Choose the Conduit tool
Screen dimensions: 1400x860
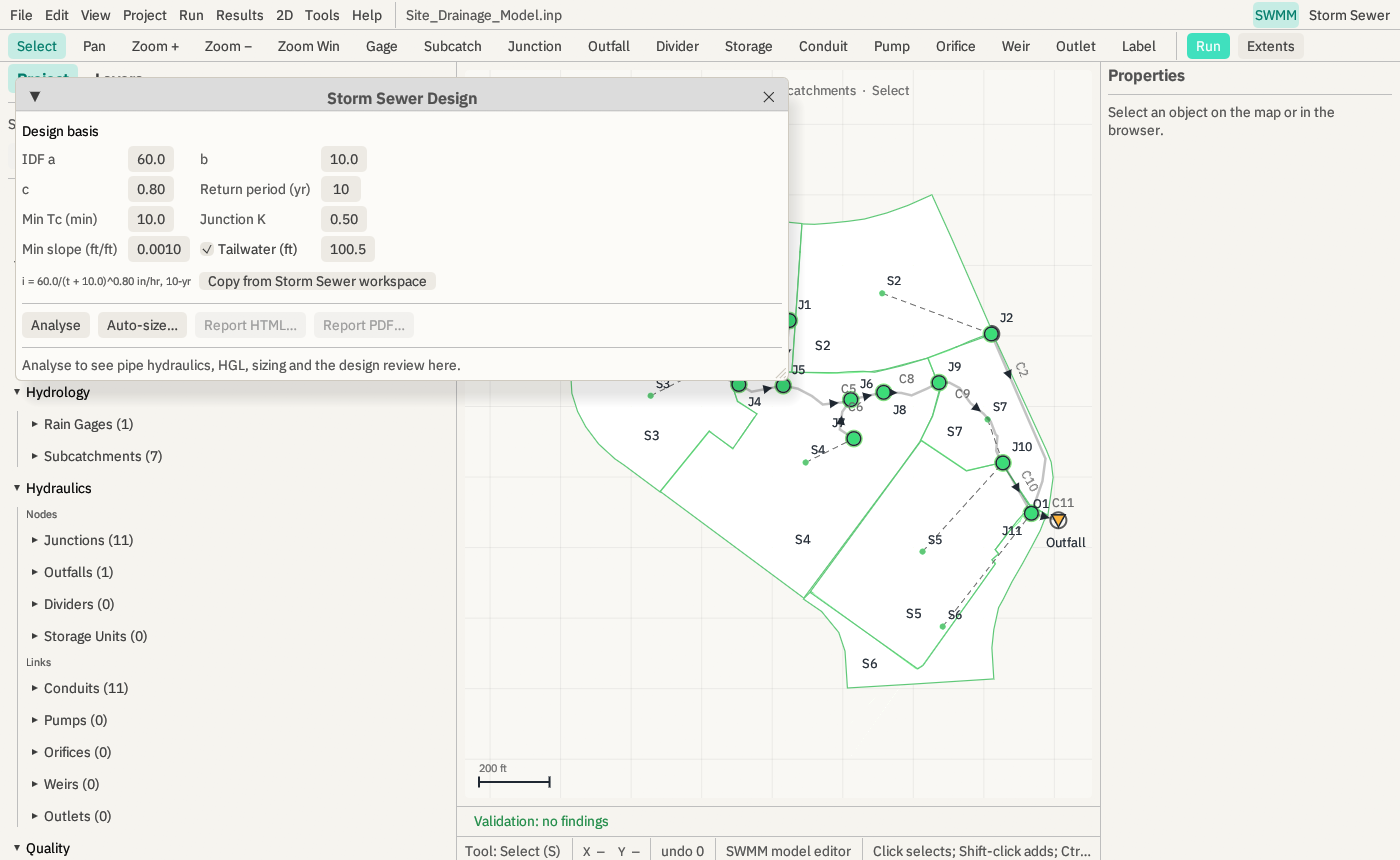tap(823, 46)
